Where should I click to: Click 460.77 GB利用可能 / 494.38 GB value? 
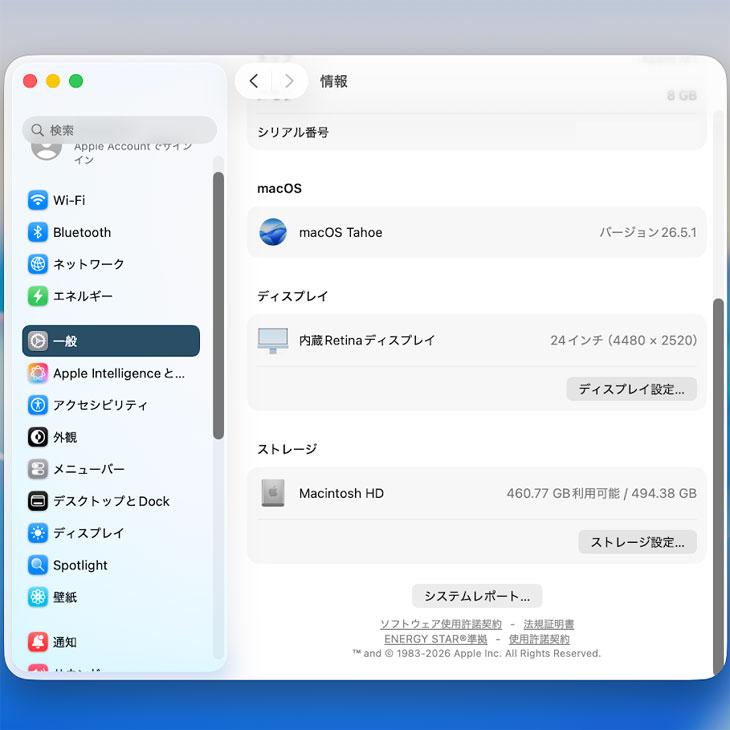[x=602, y=493]
